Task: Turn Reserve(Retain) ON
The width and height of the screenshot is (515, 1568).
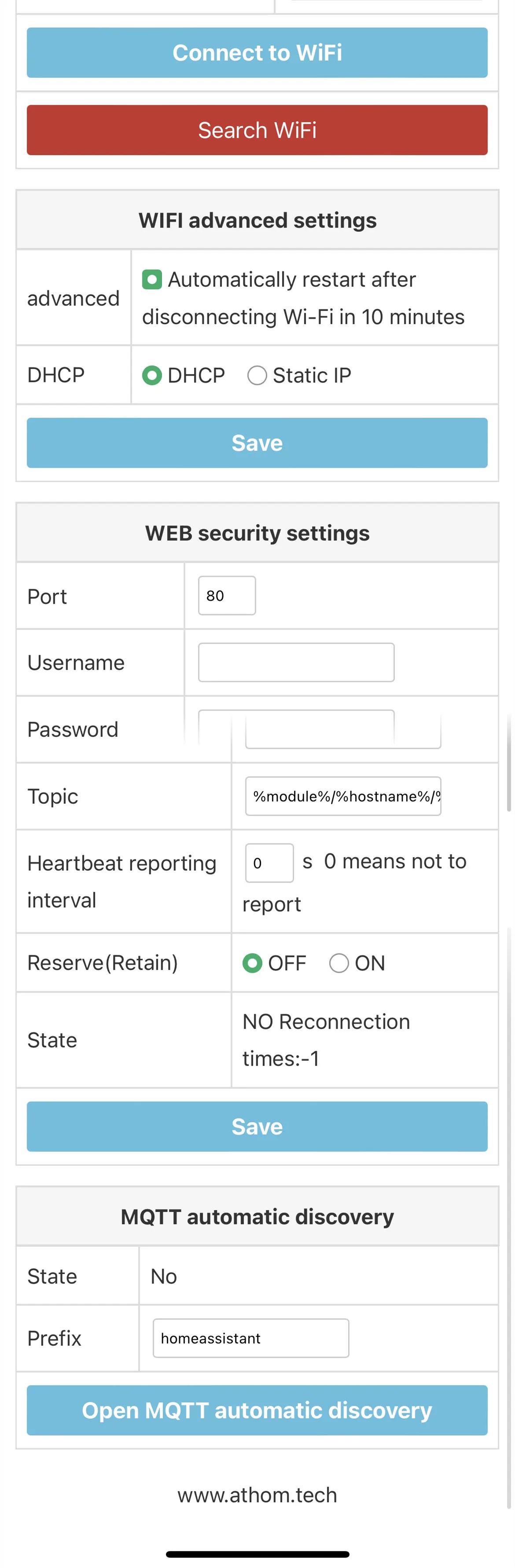Action: (x=339, y=963)
